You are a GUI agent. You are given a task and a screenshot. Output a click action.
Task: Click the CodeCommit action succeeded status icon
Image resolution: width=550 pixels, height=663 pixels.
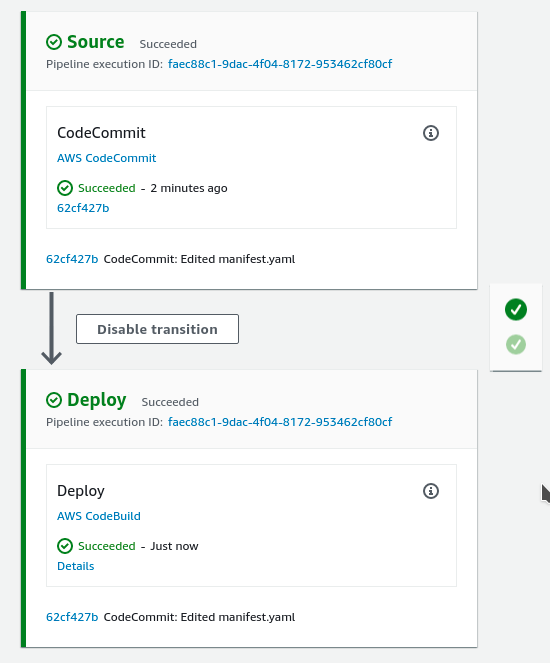(65, 188)
